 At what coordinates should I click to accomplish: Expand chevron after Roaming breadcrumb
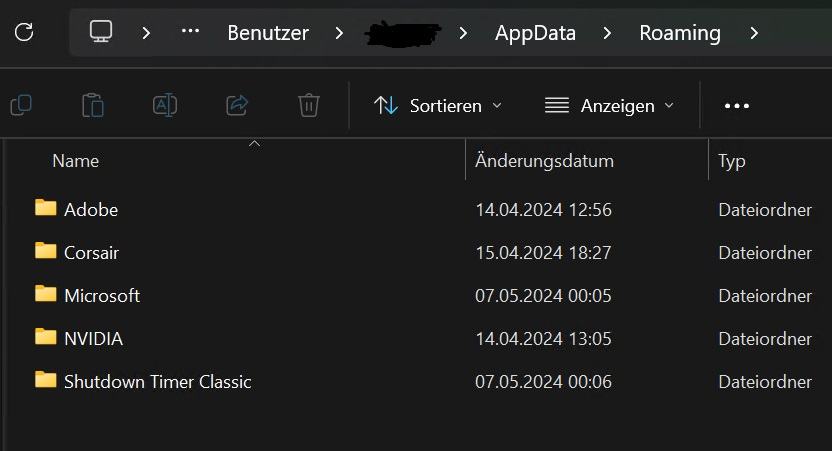(x=754, y=32)
